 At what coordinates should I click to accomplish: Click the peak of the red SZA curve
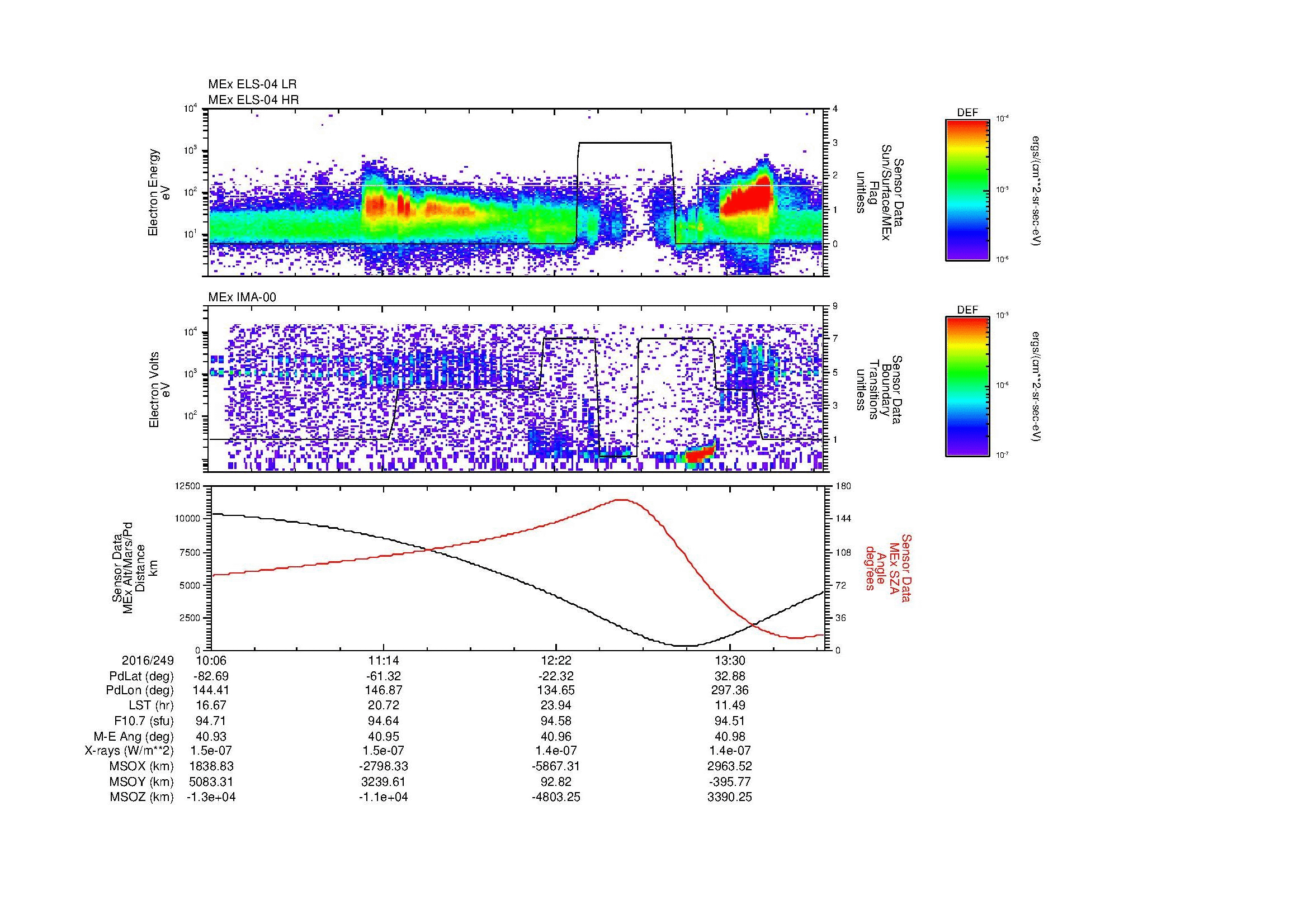pyautogui.click(x=621, y=499)
